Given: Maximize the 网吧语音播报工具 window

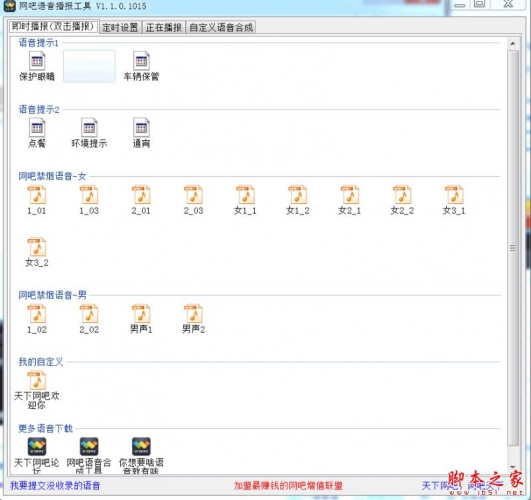Looking at the screenshot, I should click(x=480, y=4).
